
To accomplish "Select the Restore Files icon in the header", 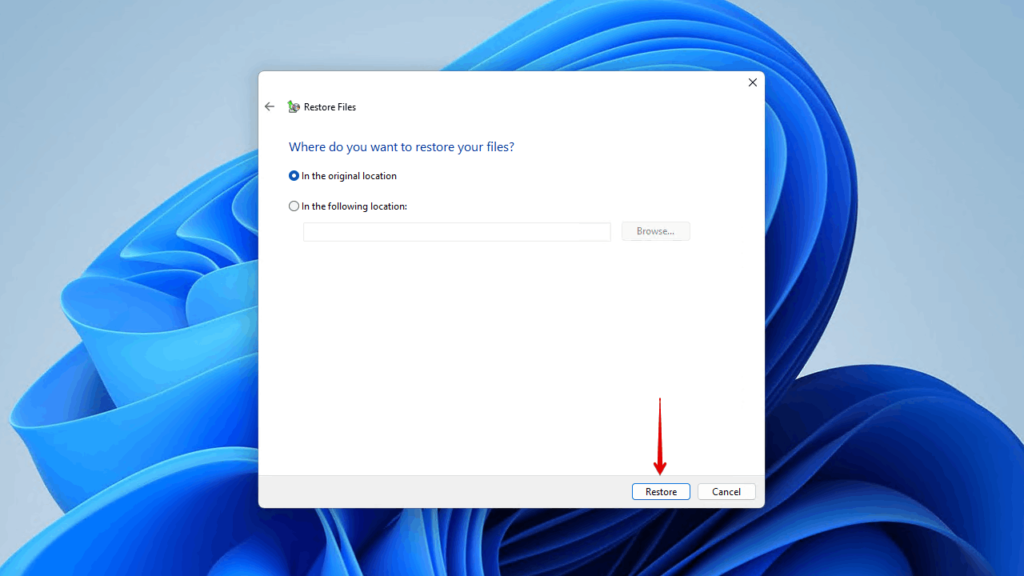I will 294,106.
